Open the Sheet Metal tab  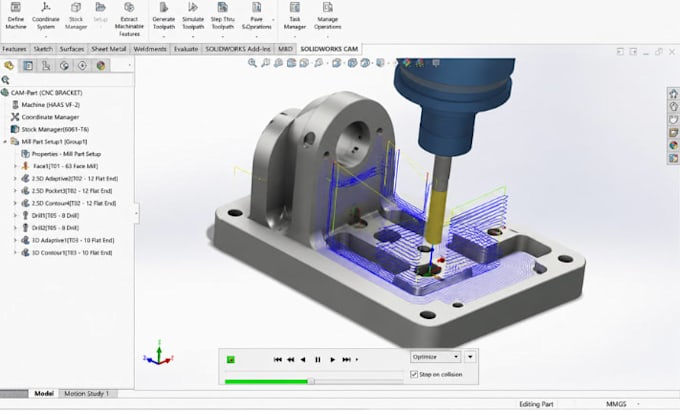[108, 49]
